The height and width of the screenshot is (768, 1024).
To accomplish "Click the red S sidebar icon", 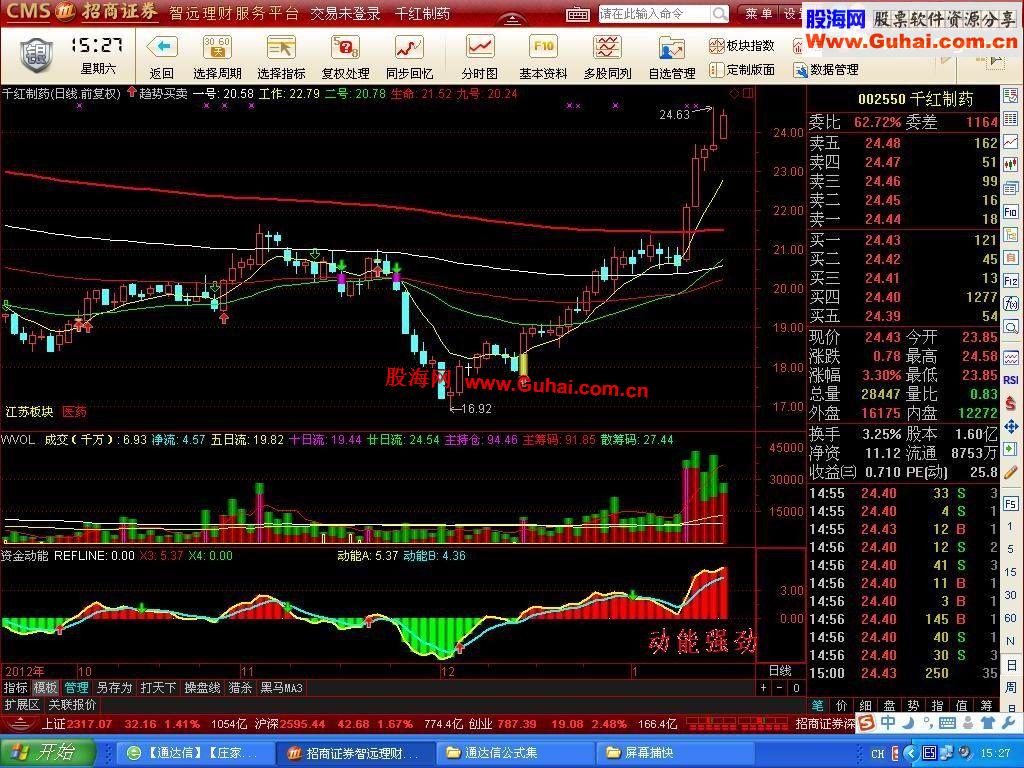I will tap(1010, 404).
